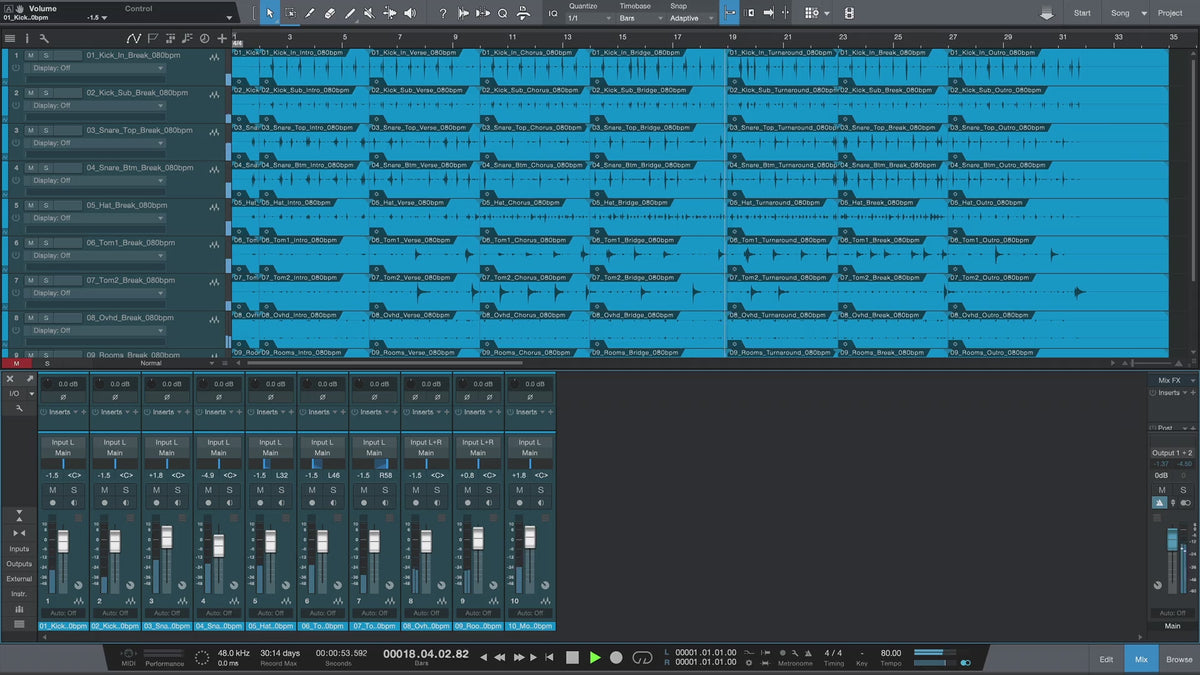Go to the Start page
This screenshot has height=675, width=1200.
tap(1082, 13)
